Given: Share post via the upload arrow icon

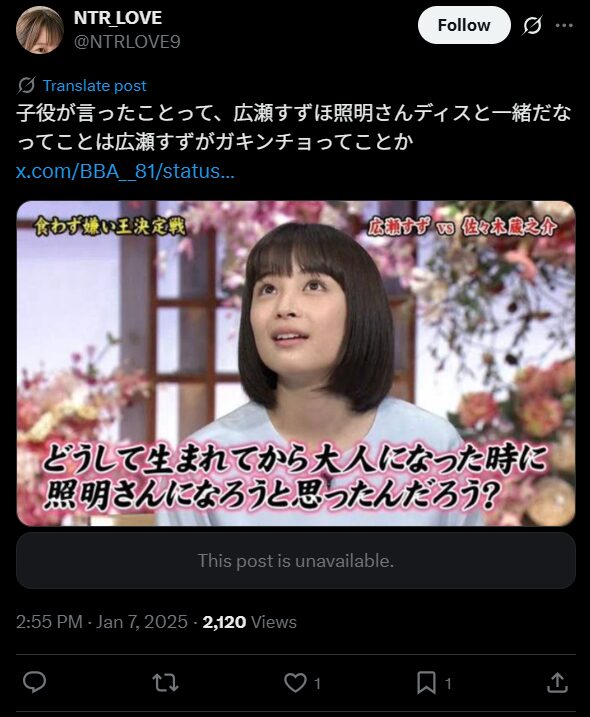Looking at the screenshot, I should click(x=557, y=683).
